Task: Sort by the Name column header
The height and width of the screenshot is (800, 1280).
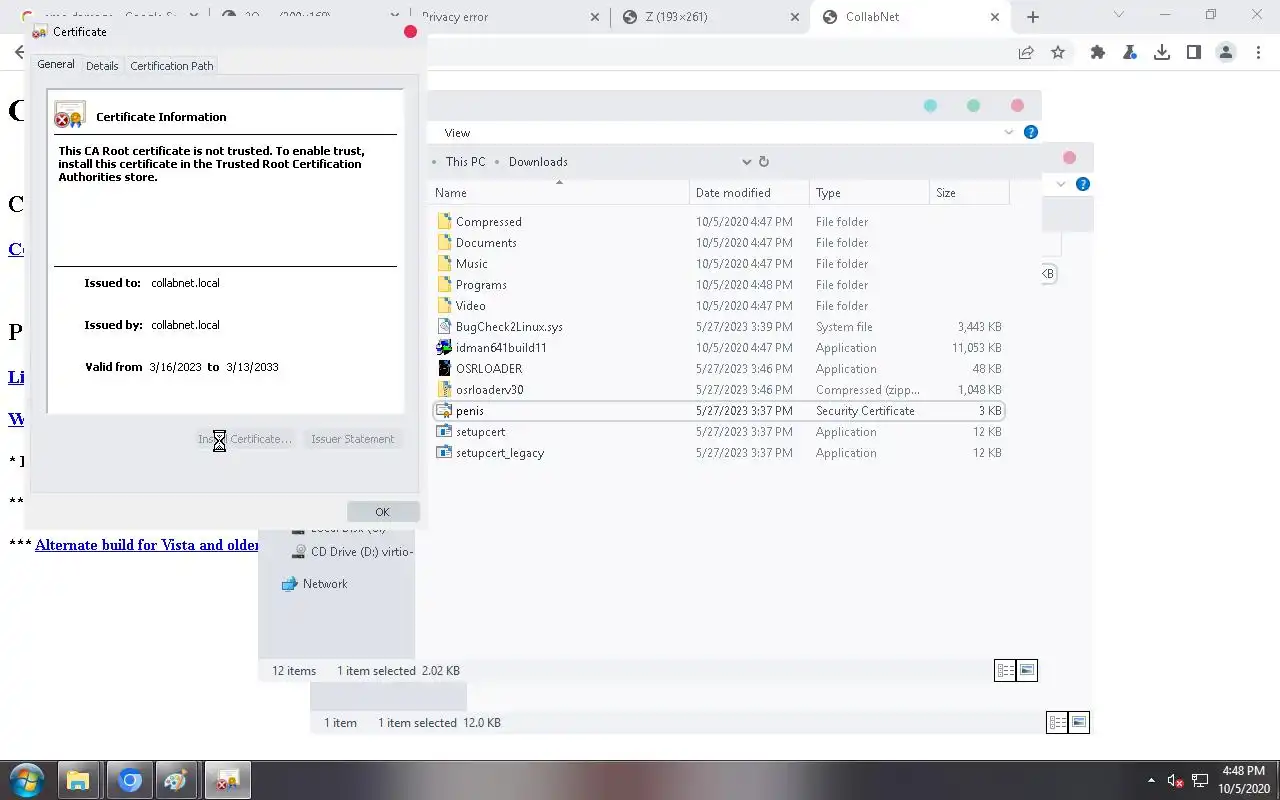Action: (560, 193)
